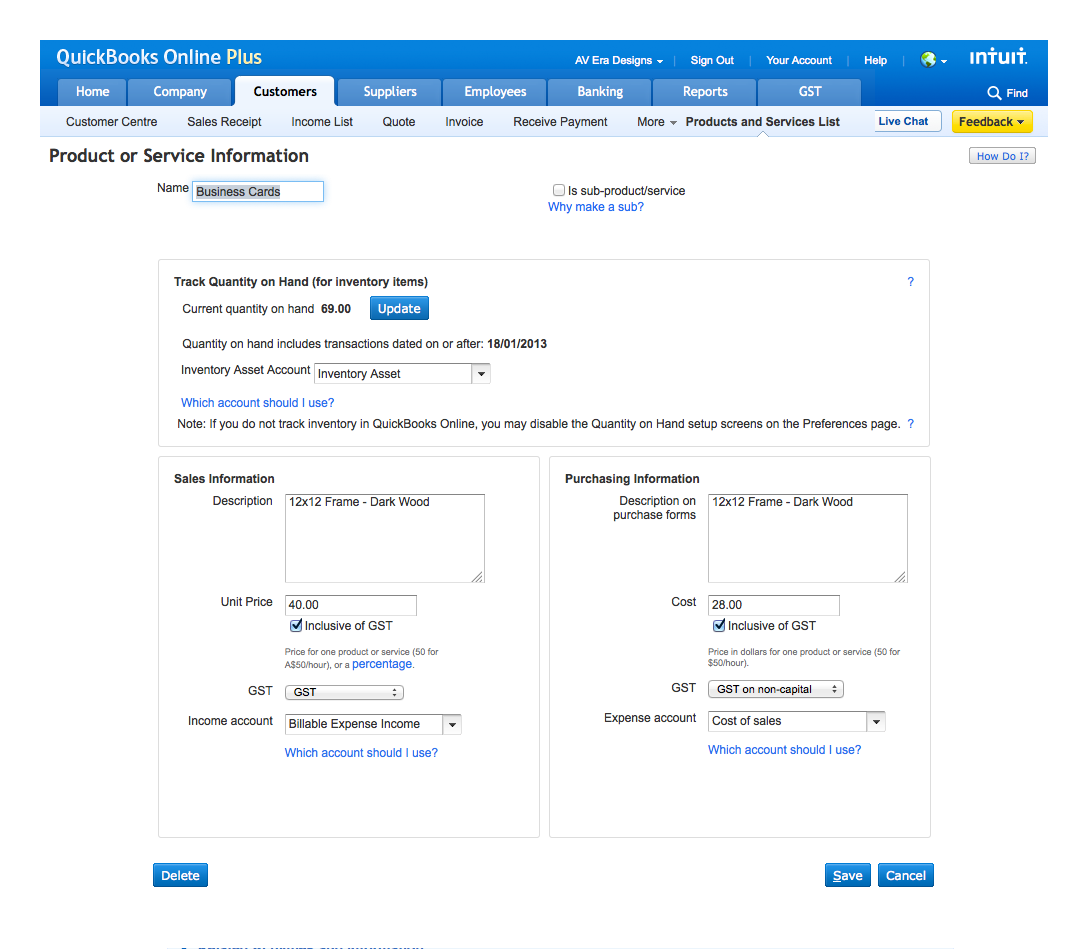Open Quote submenu item

(399, 122)
